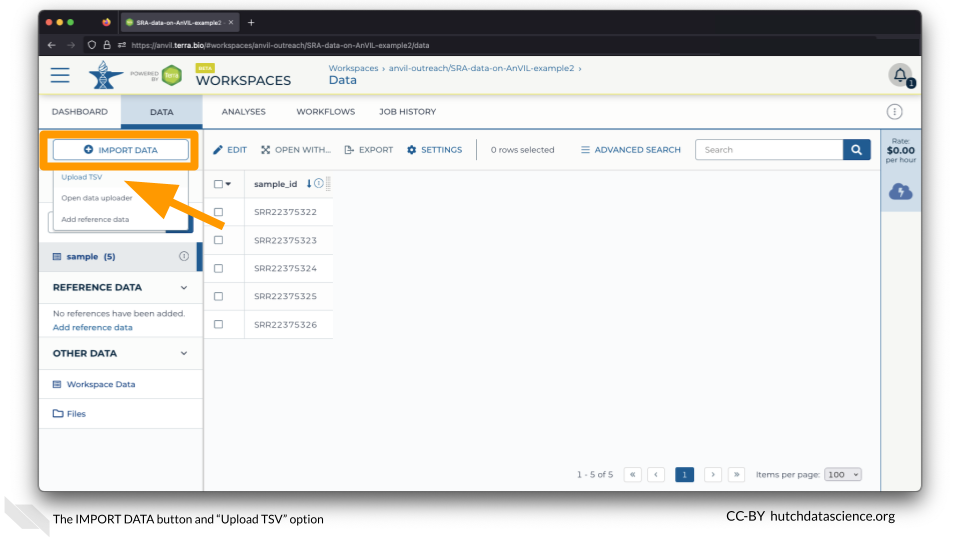This screenshot has height=540, width=960.
Task: Click the EDIT pencil button
Action: point(230,149)
